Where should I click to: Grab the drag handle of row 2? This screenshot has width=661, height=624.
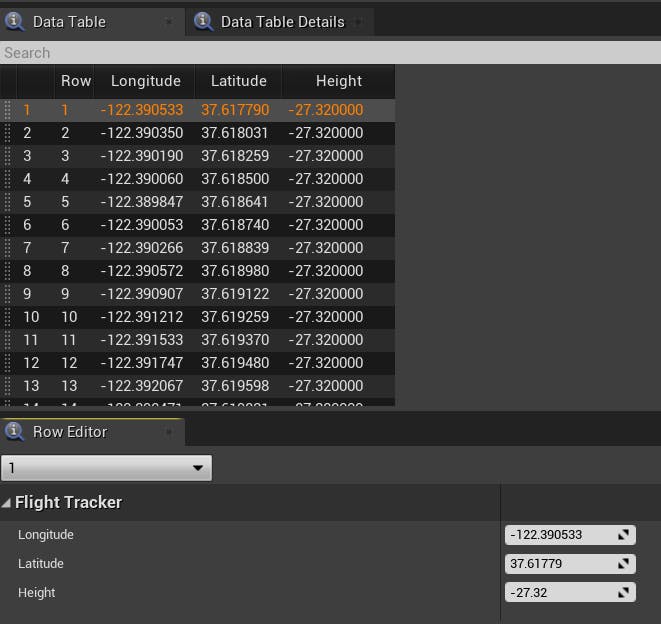tap(7, 133)
